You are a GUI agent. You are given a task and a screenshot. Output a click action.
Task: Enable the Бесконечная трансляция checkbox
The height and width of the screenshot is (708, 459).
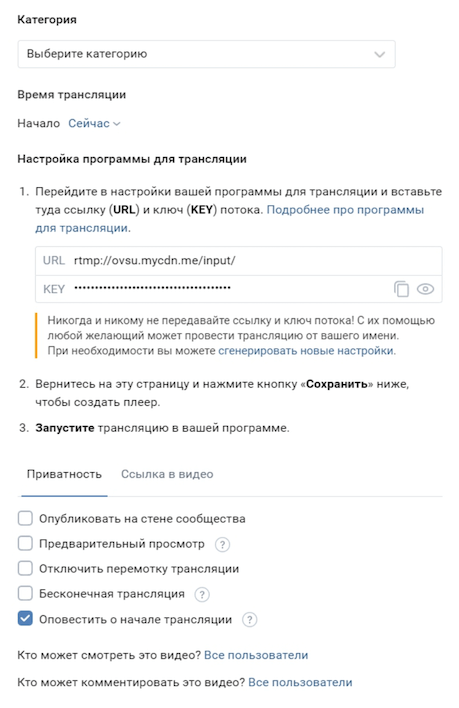(x=25, y=593)
